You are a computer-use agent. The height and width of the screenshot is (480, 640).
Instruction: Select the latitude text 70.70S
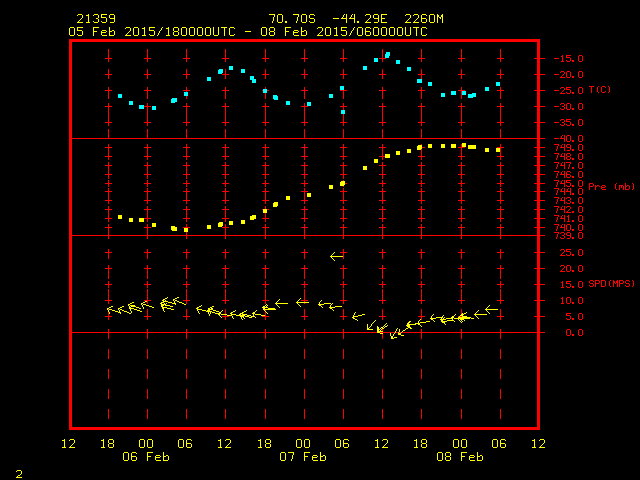click(292, 19)
